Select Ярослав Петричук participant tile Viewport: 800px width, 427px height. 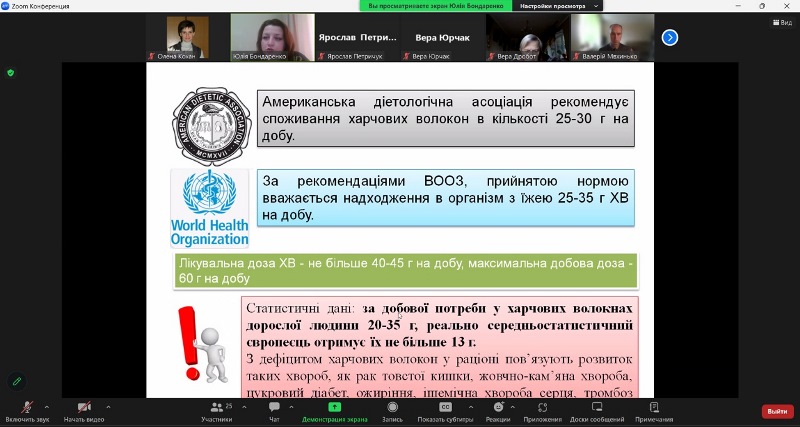[357, 37]
